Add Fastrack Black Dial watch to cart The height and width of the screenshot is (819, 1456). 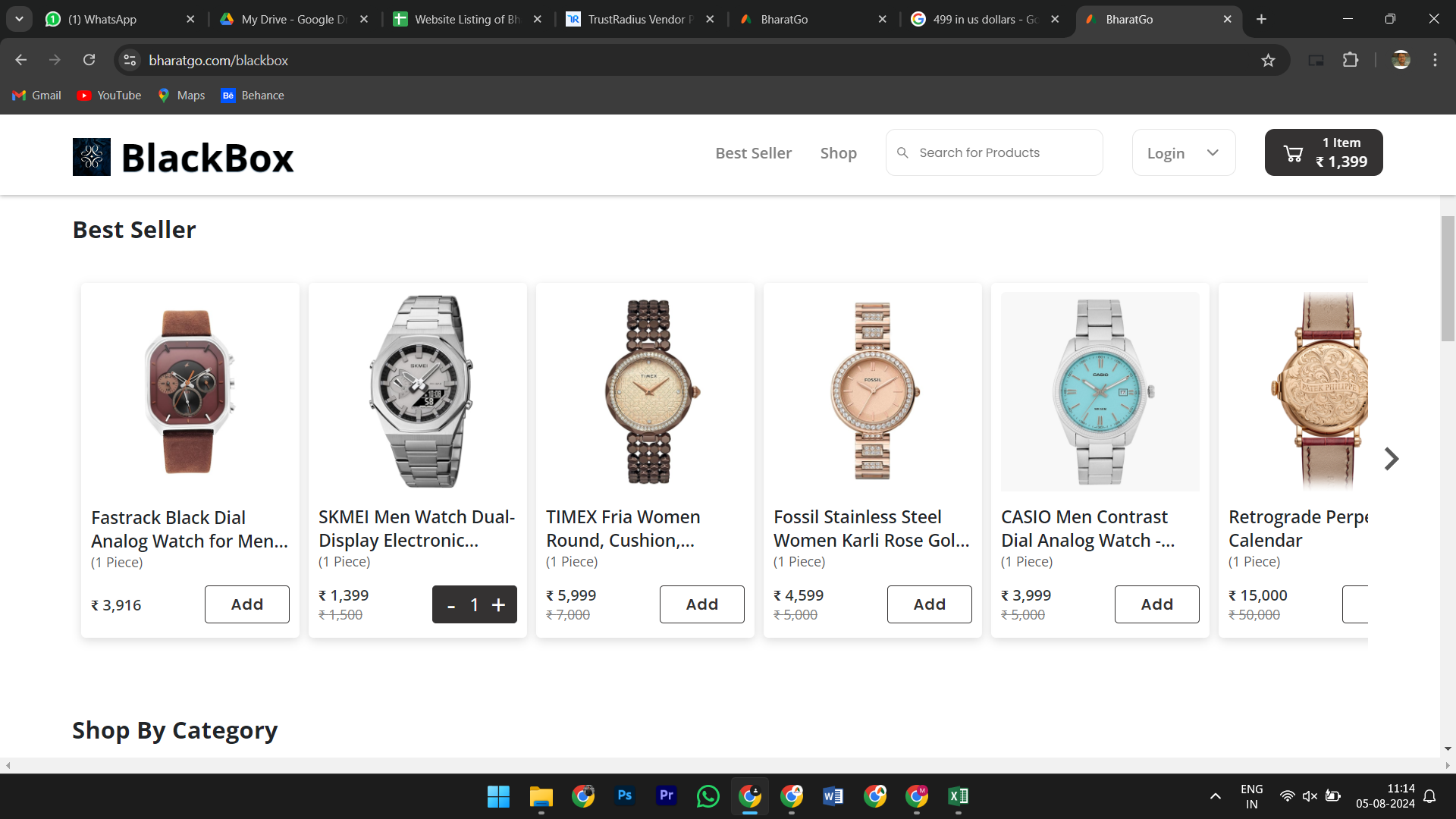[x=246, y=604]
